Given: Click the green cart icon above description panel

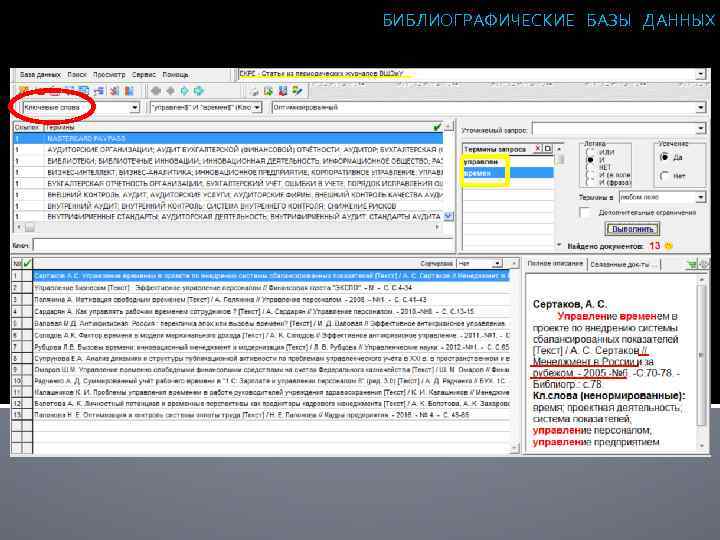Looking at the screenshot, I should pos(692,264).
